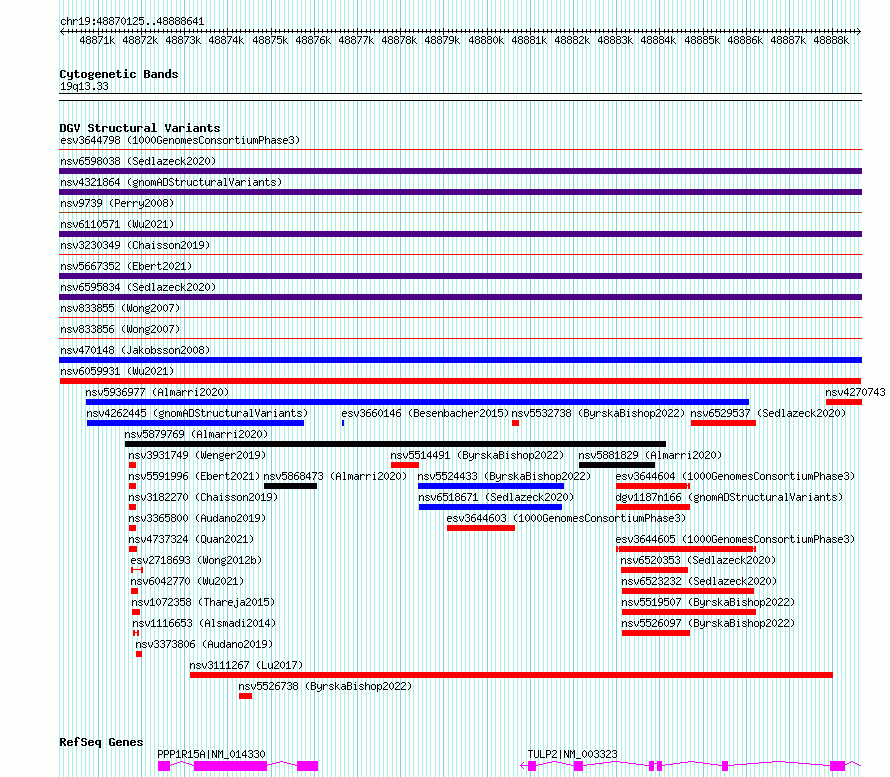Image resolution: width=890 pixels, height=777 pixels.
Task: Open nsv833855 (Wong2007) variant
Action: tap(120, 308)
